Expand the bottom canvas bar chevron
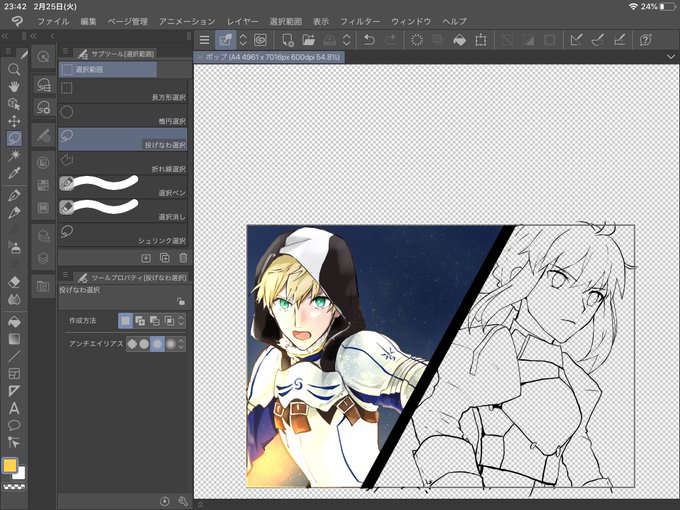 200,504
